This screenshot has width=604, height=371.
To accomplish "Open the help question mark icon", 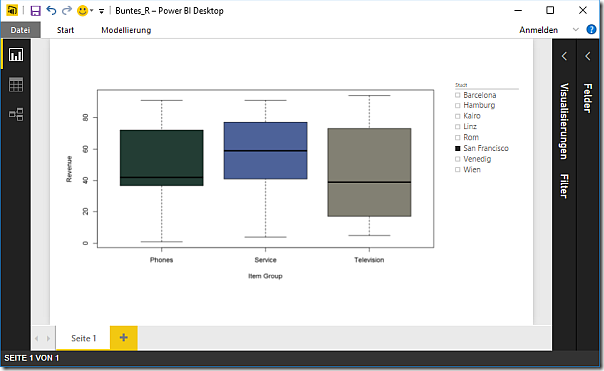I will [x=591, y=29].
